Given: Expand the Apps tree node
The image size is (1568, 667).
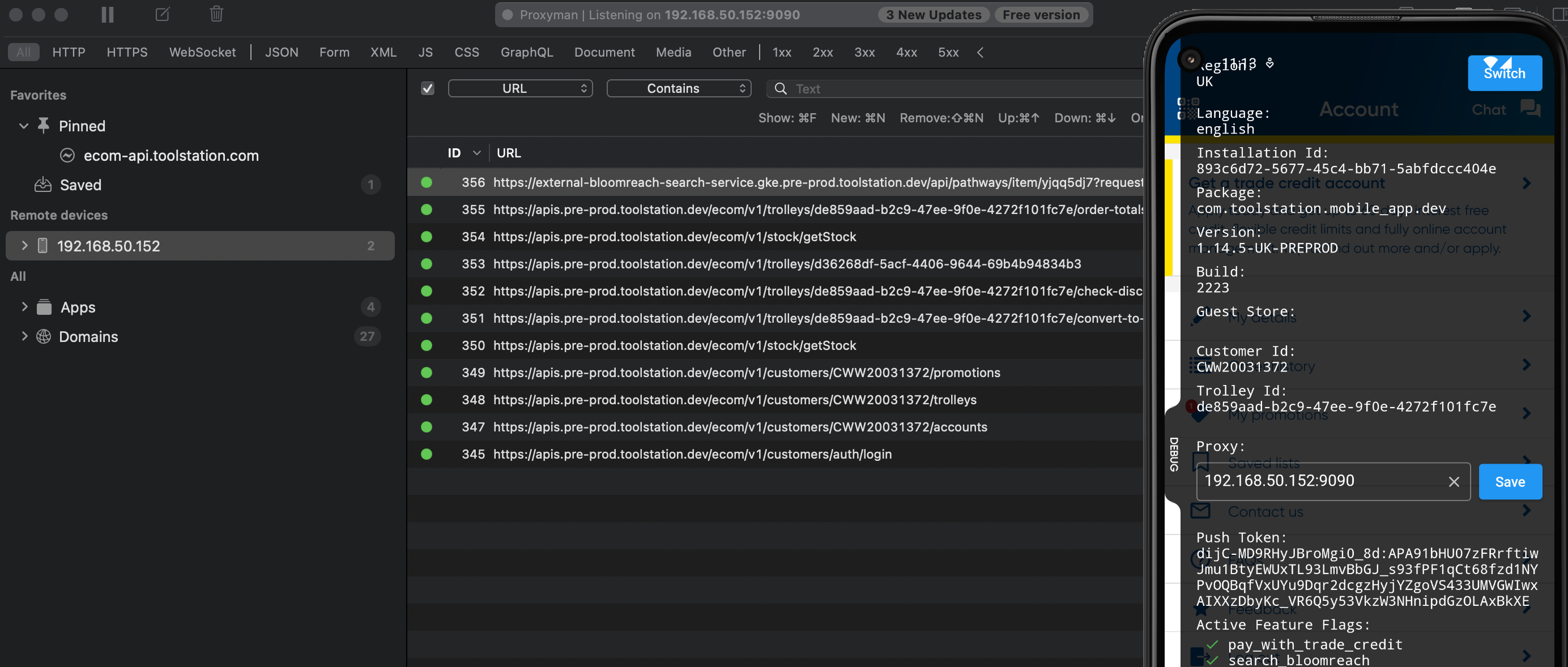Looking at the screenshot, I should [24, 307].
